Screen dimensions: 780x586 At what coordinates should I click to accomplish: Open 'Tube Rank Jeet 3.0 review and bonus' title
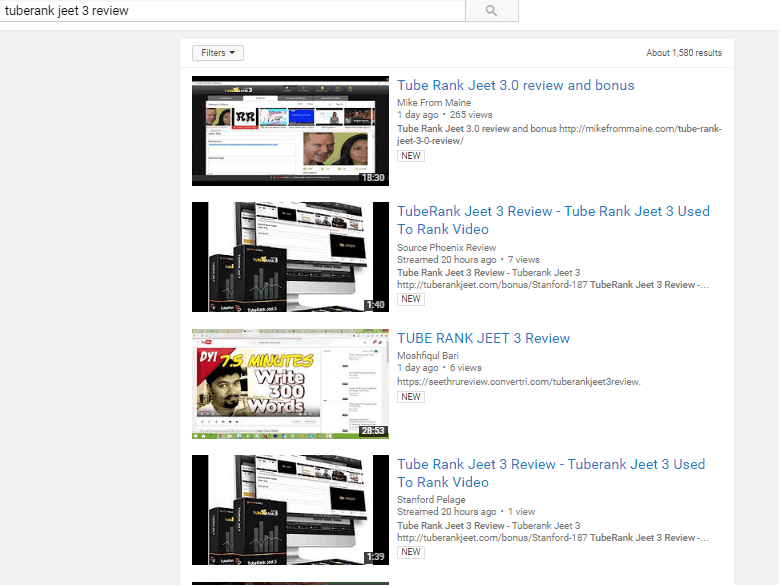515,85
